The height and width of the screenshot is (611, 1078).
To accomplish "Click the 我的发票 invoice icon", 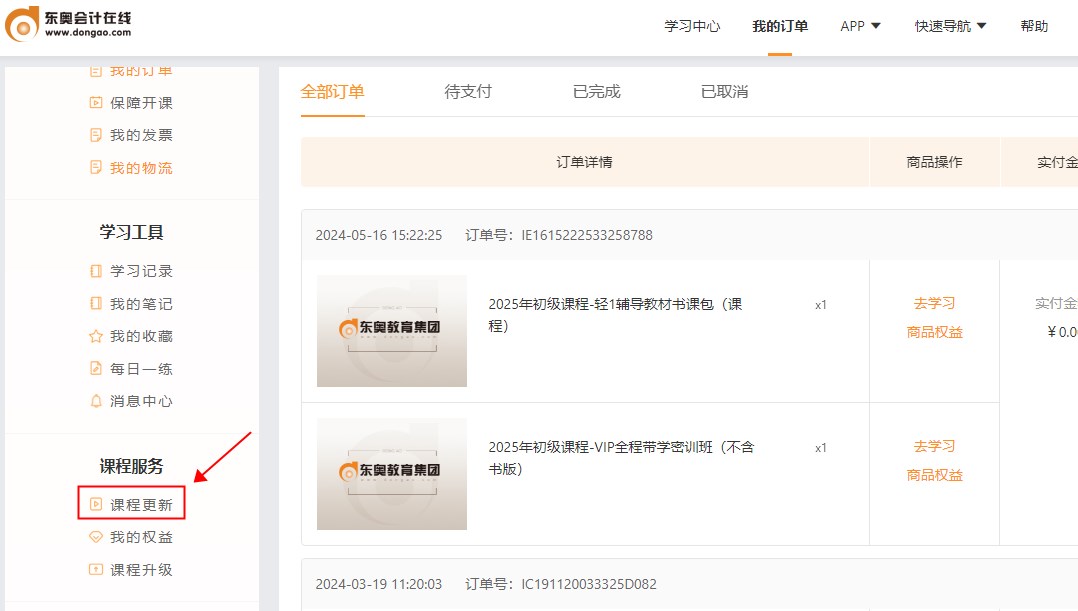I will 96,135.
